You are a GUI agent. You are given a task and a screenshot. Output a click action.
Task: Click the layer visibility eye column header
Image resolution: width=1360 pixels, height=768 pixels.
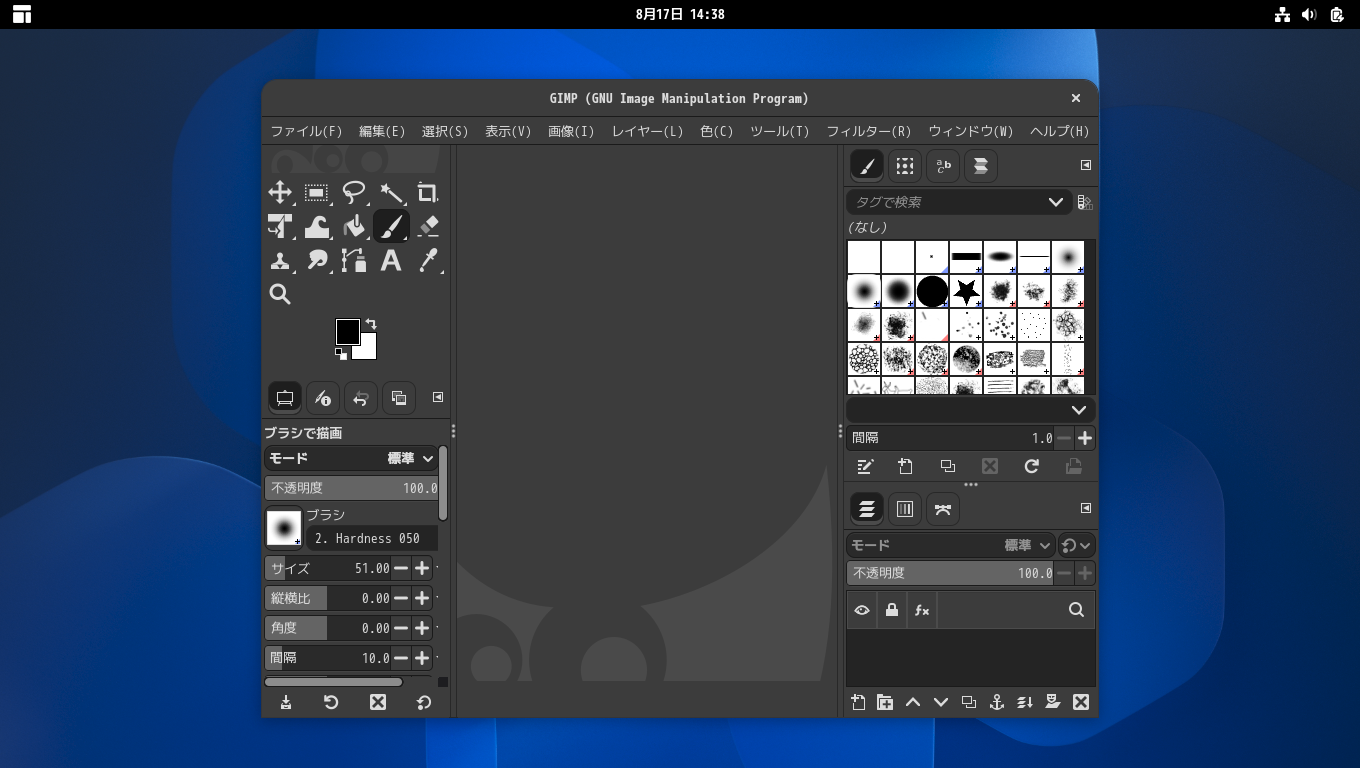(862, 610)
